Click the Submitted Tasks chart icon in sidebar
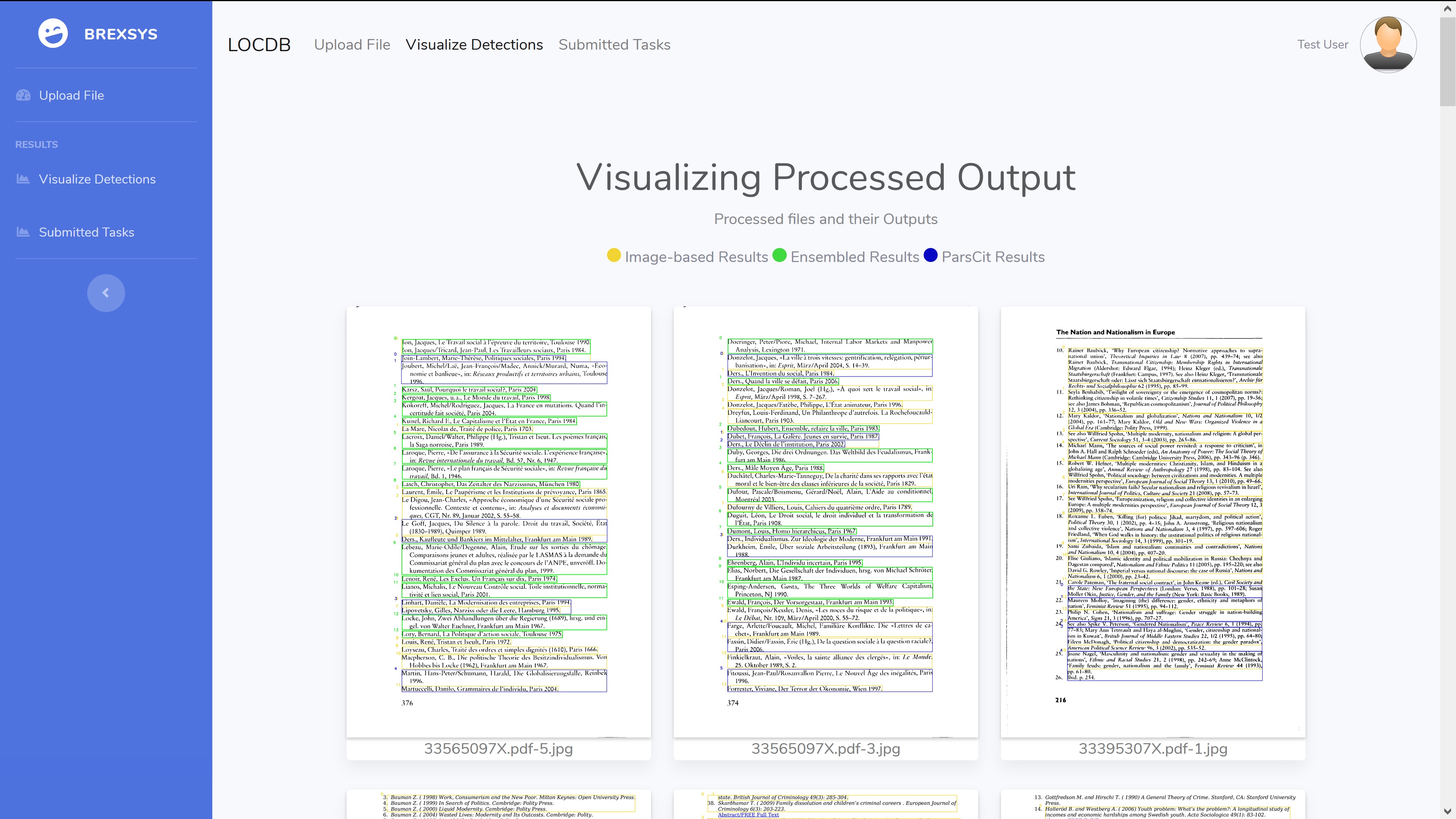 23,232
